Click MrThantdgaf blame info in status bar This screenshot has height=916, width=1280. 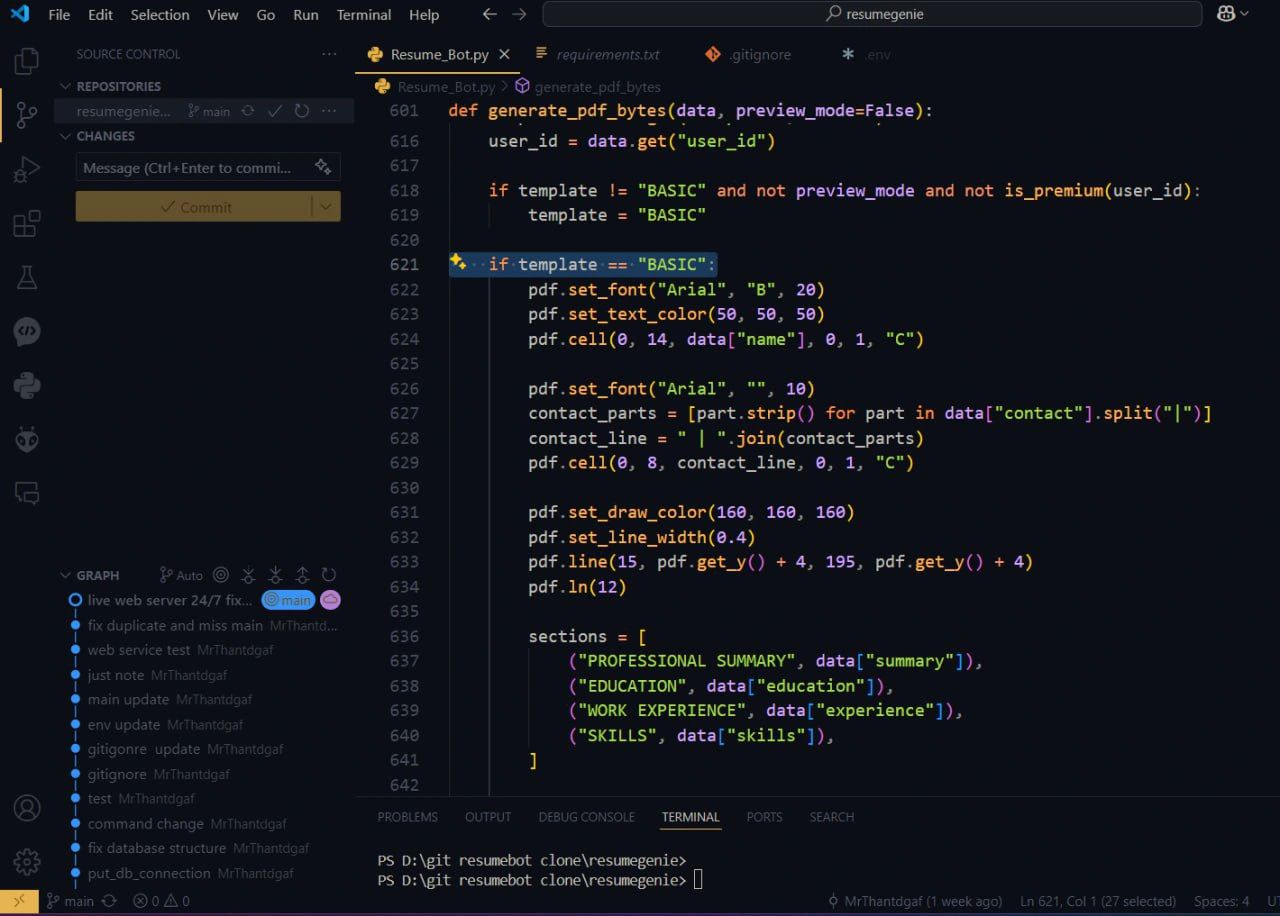[x=915, y=901]
